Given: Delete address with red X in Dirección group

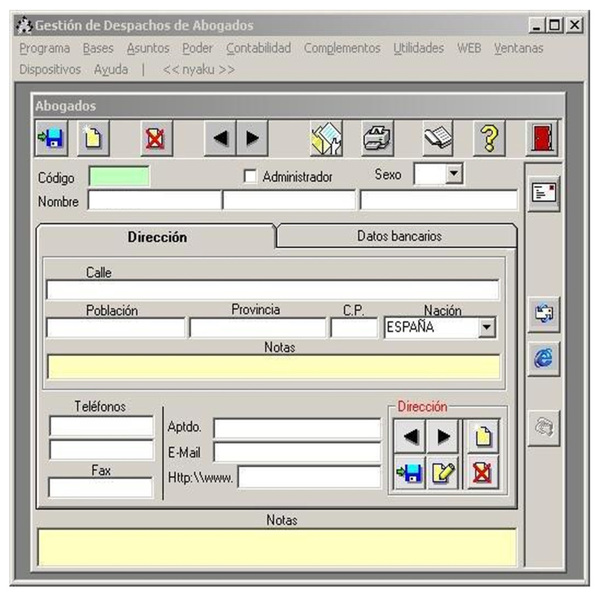Looking at the screenshot, I should pos(483,473).
